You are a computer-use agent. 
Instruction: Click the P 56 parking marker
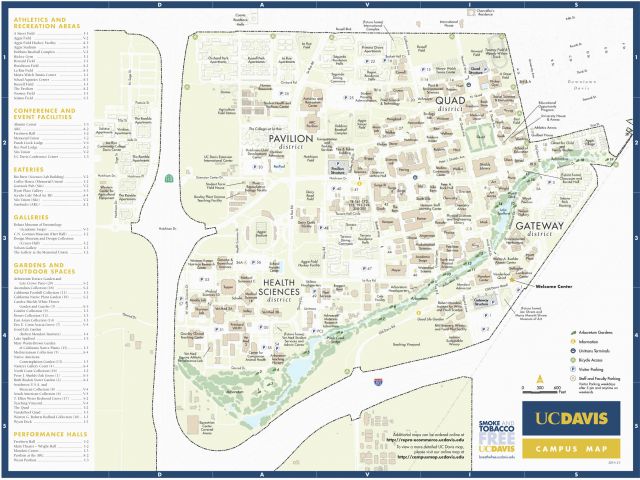point(256,262)
